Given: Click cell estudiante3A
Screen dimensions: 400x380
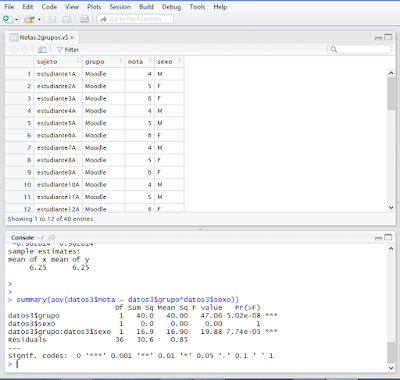Looking at the screenshot, I should coord(58,99).
